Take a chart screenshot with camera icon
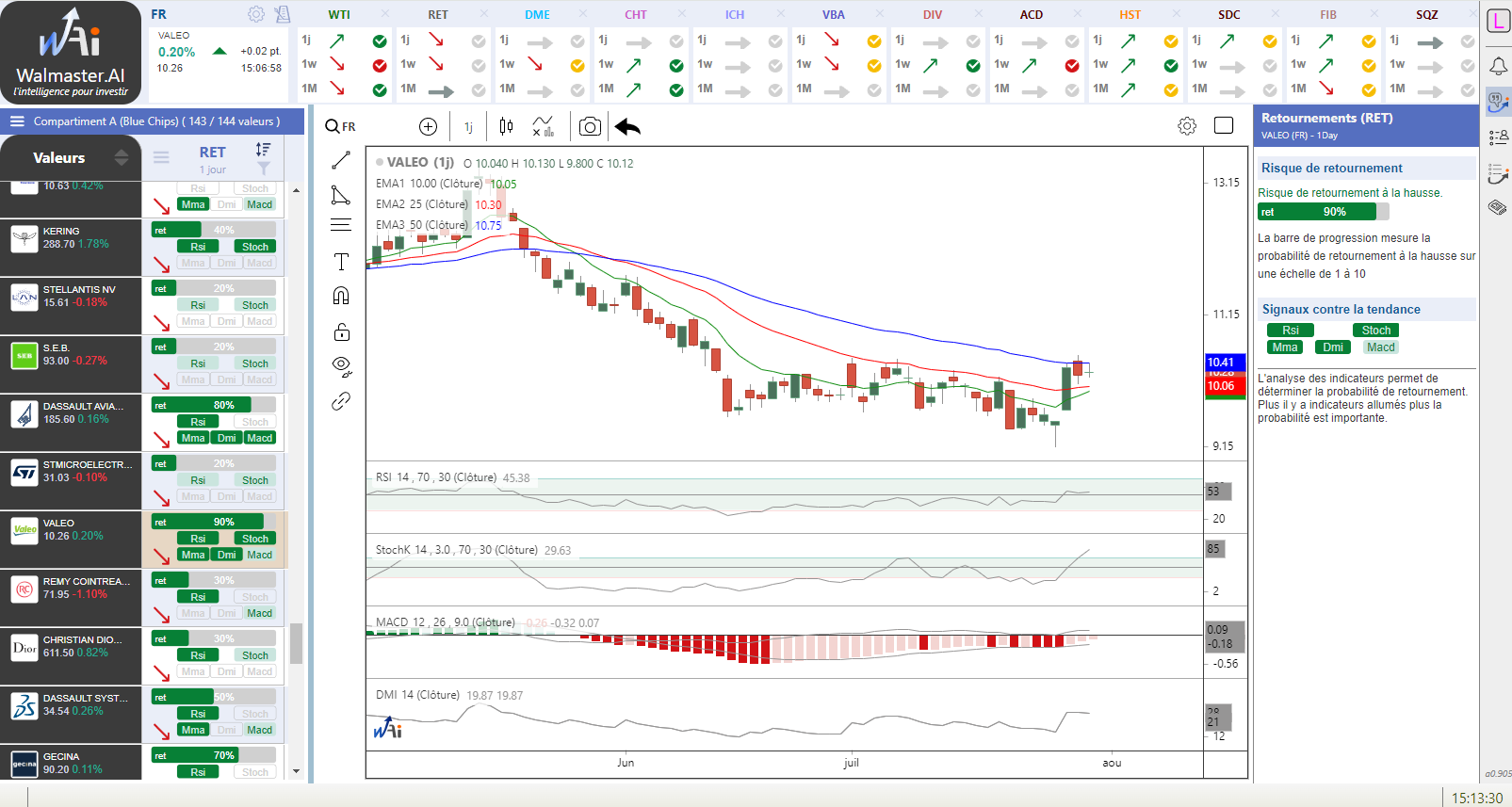 (x=590, y=127)
